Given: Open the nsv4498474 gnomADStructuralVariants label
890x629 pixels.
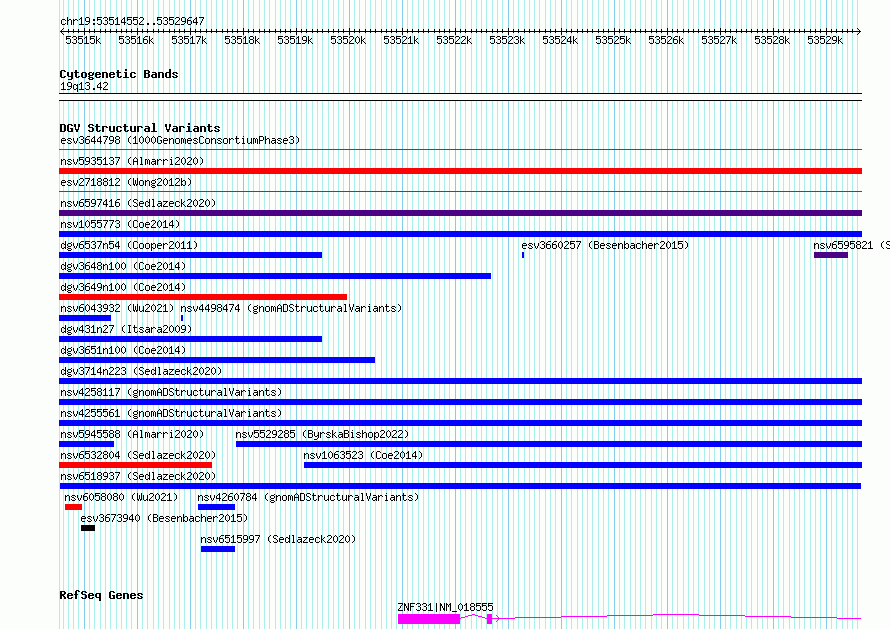Looking at the screenshot, I should click(x=291, y=308).
